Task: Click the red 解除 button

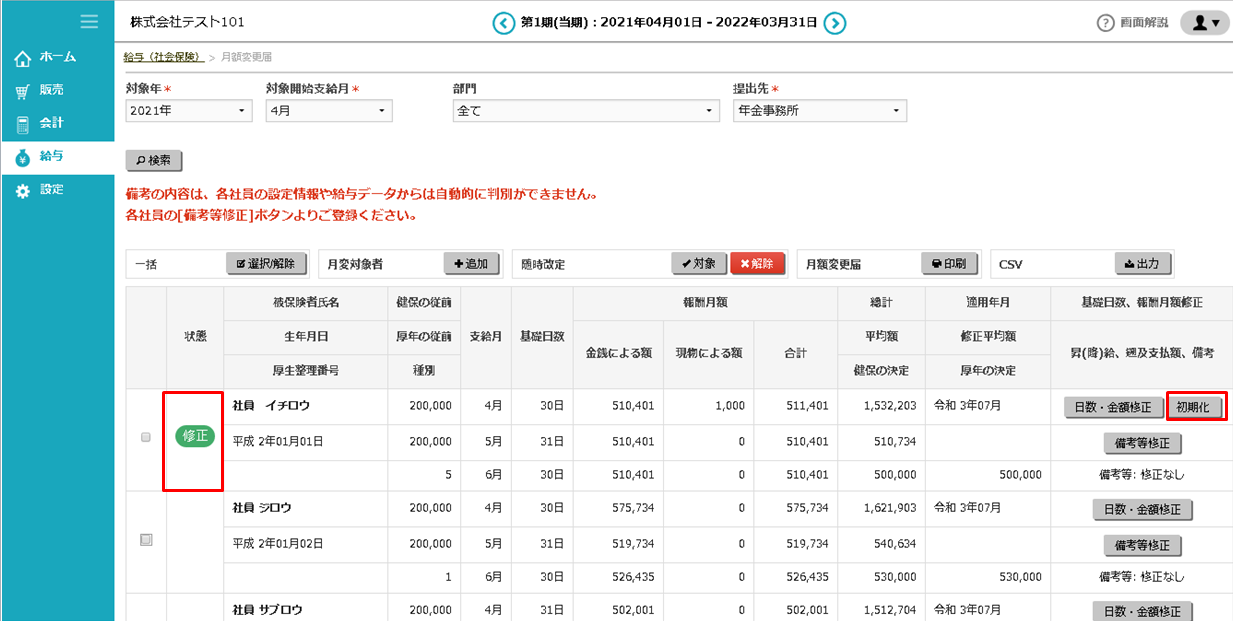Action: coord(757,264)
